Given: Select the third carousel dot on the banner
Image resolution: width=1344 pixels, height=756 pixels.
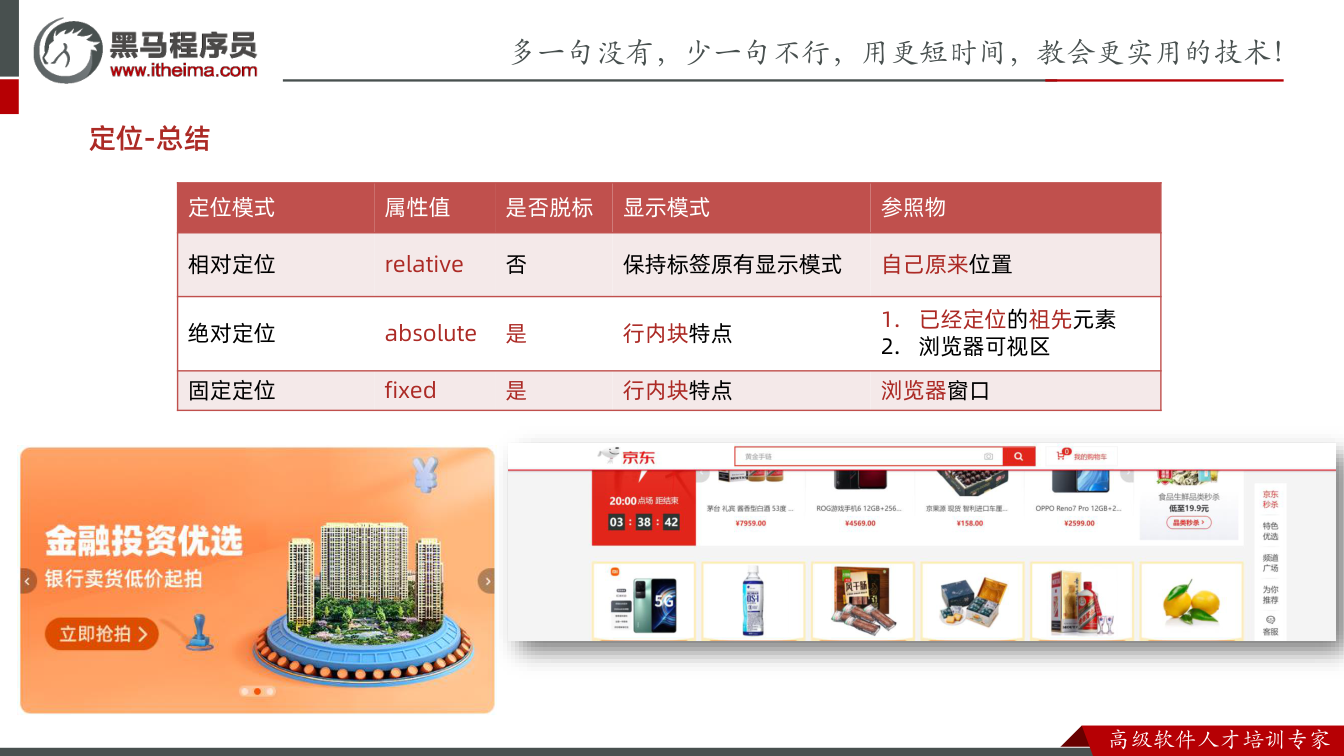Looking at the screenshot, I should tap(269, 691).
